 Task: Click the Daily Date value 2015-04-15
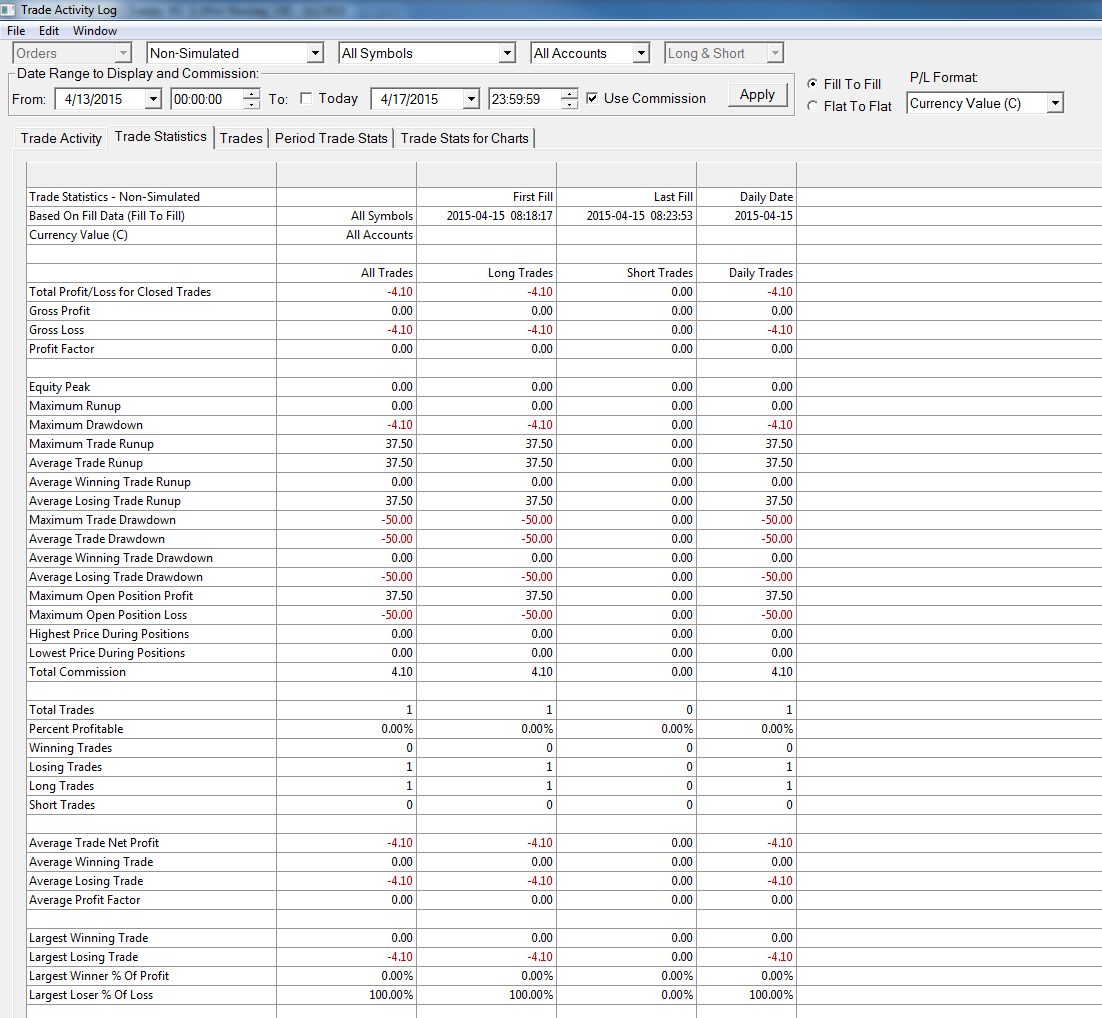tap(764, 216)
